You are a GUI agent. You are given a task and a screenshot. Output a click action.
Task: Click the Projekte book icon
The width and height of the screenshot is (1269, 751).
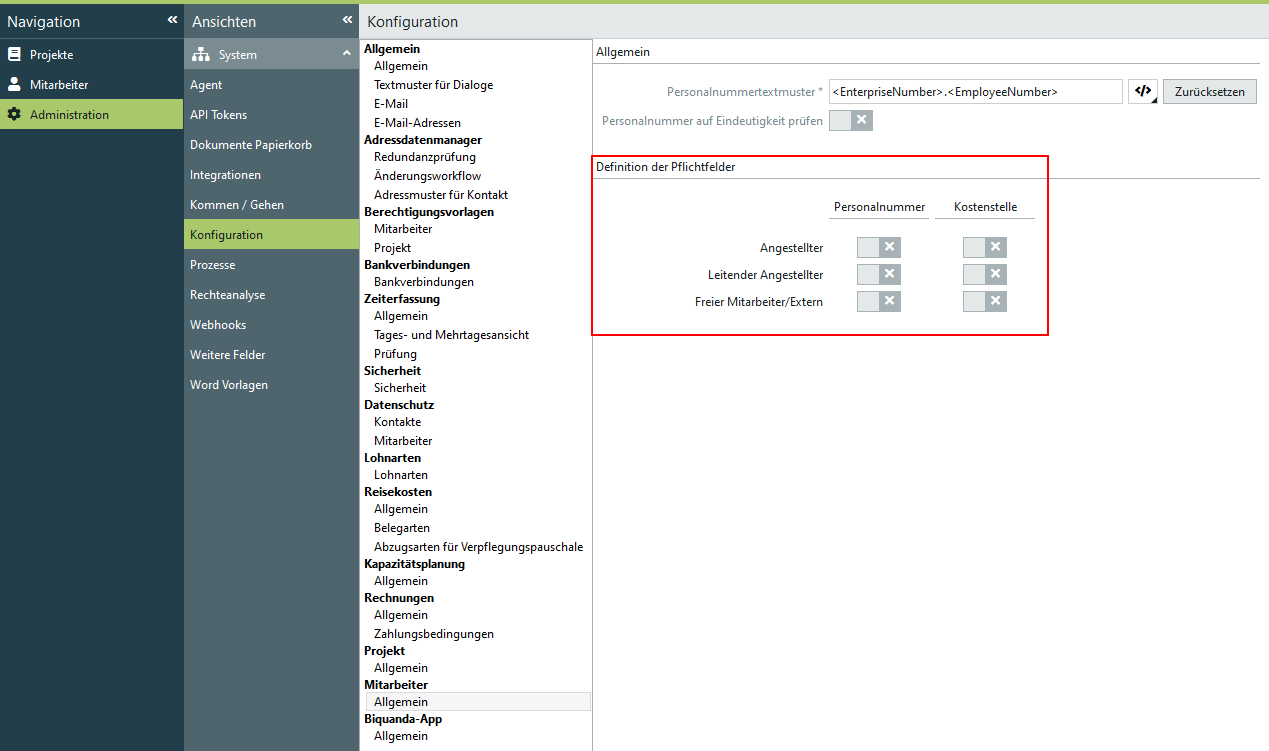14,55
